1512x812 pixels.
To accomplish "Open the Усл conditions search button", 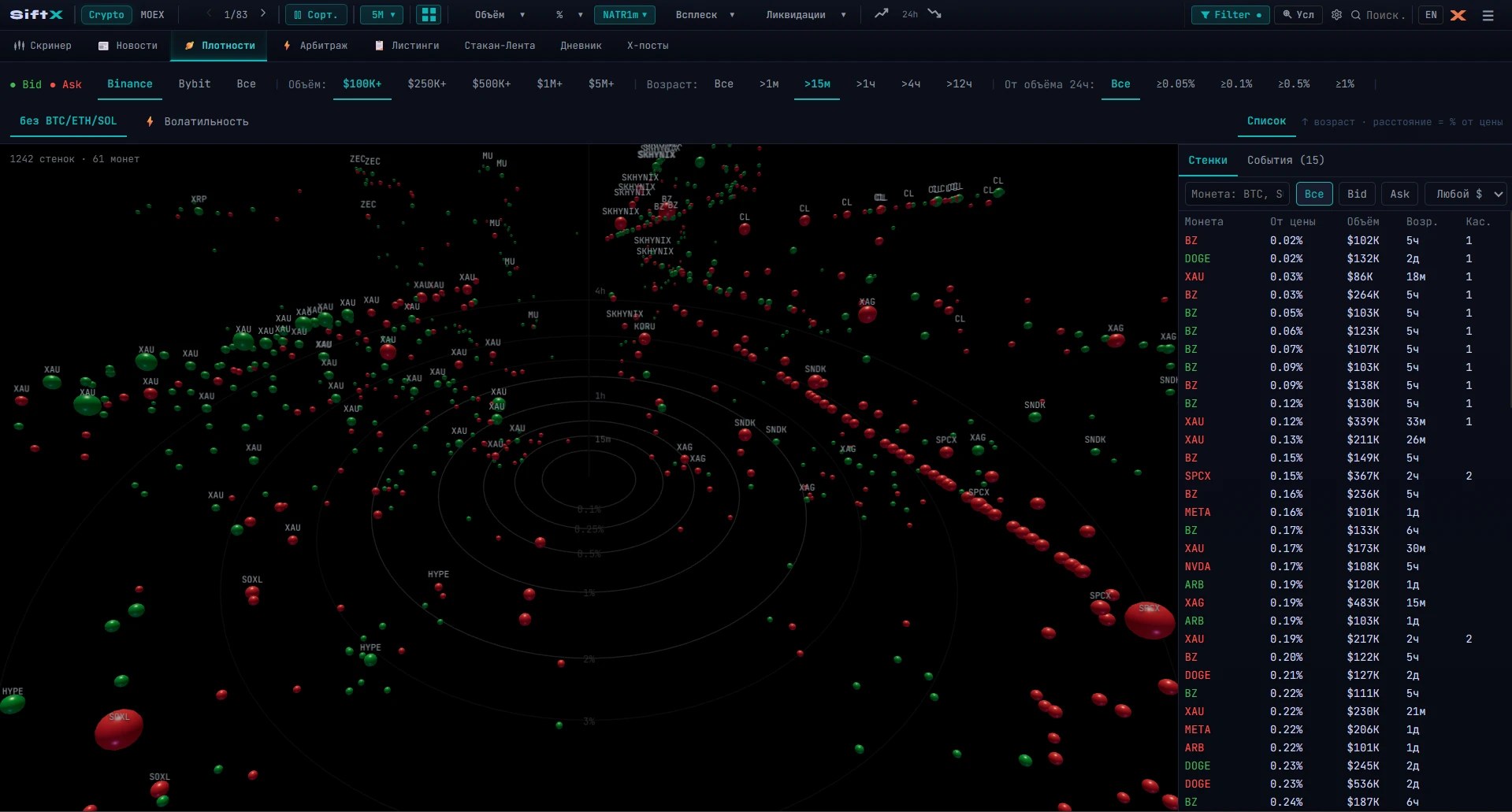I will pyautogui.click(x=1298, y=15).
